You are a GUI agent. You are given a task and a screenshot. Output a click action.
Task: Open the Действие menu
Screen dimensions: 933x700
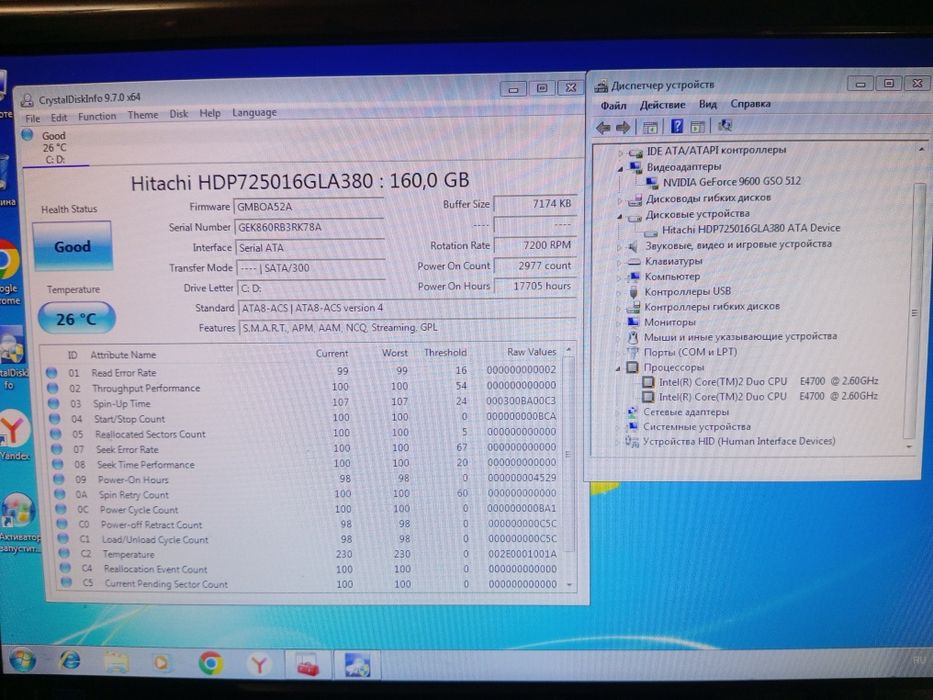tap(662, 105)
